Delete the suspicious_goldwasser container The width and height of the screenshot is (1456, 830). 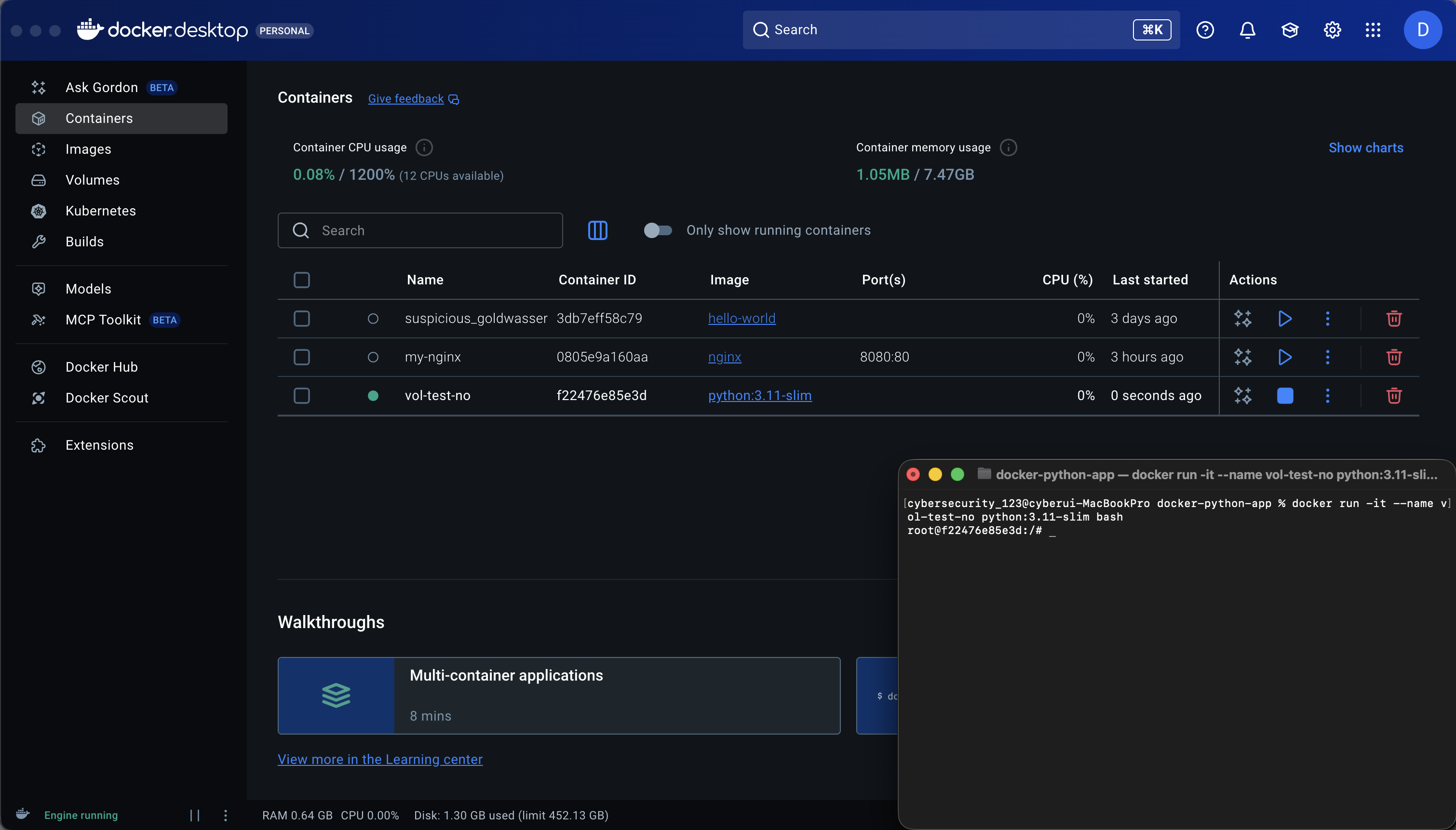click(x=1394, y=319)
